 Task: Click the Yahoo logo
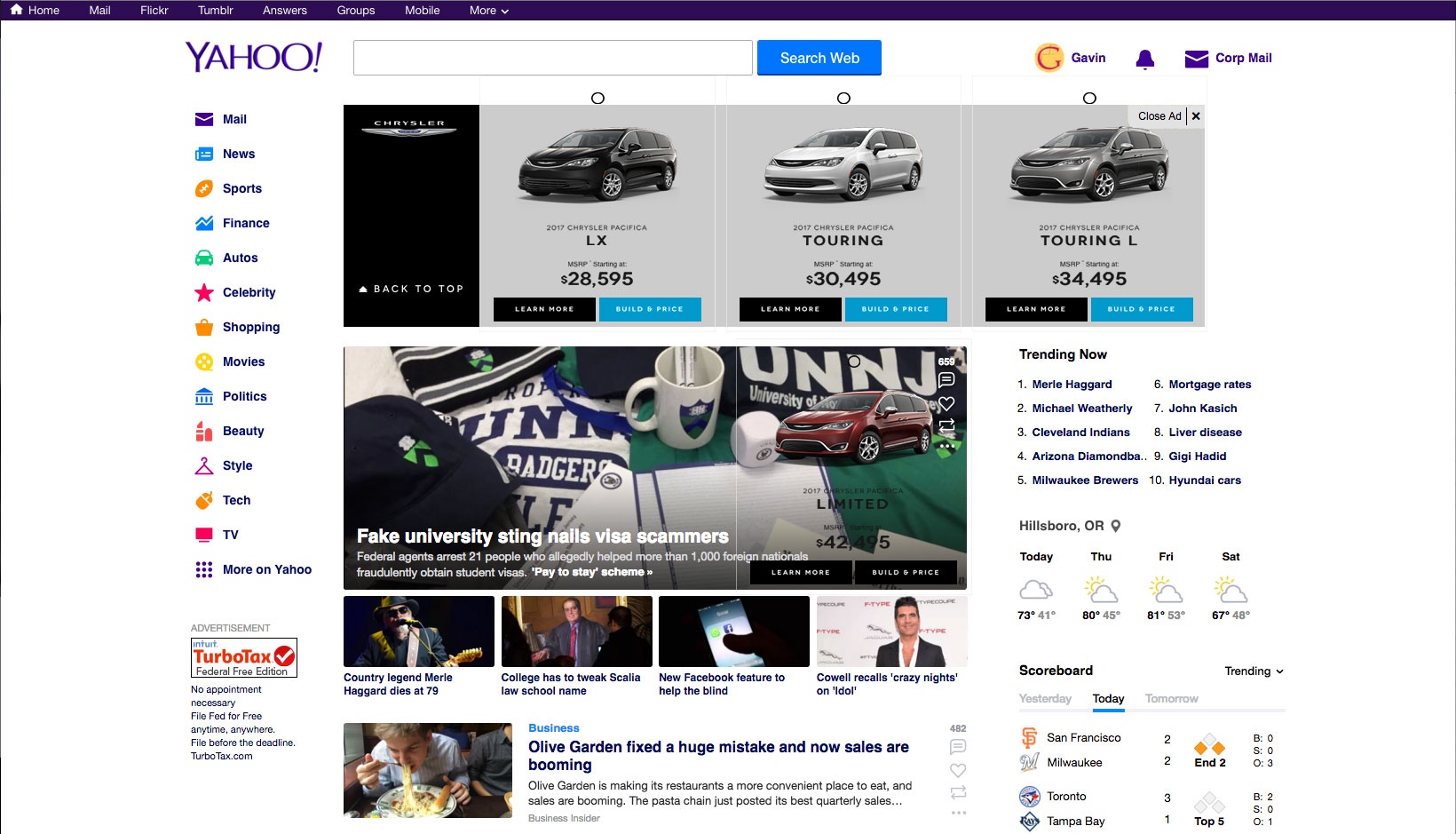[x=254, y=57]
